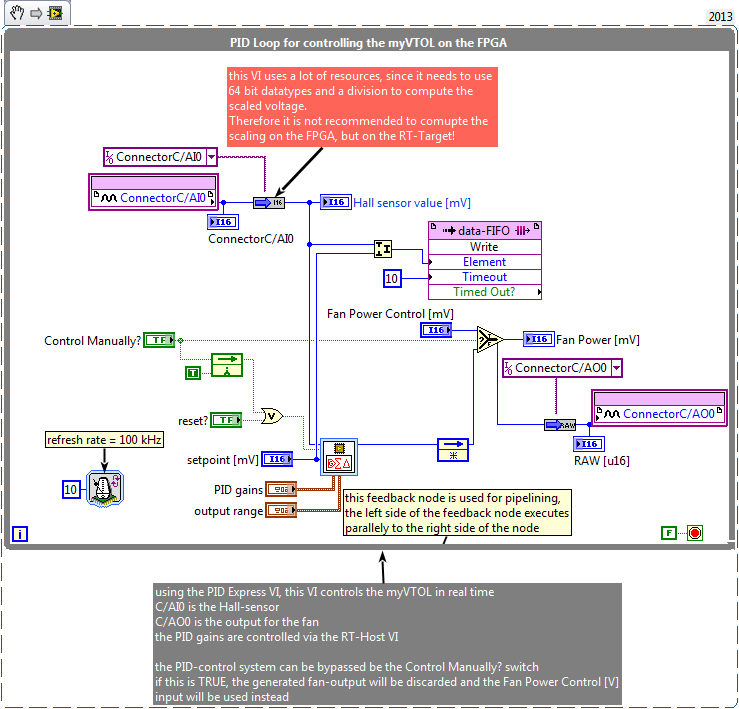Select the Select function triangle node
The image size is (739, 709).
tap(490, 339)
